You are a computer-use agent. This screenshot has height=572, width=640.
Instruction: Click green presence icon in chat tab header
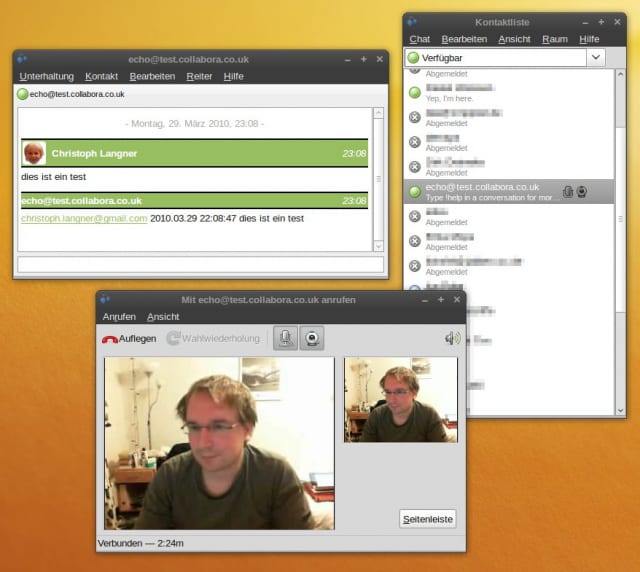tap(22, 94)
